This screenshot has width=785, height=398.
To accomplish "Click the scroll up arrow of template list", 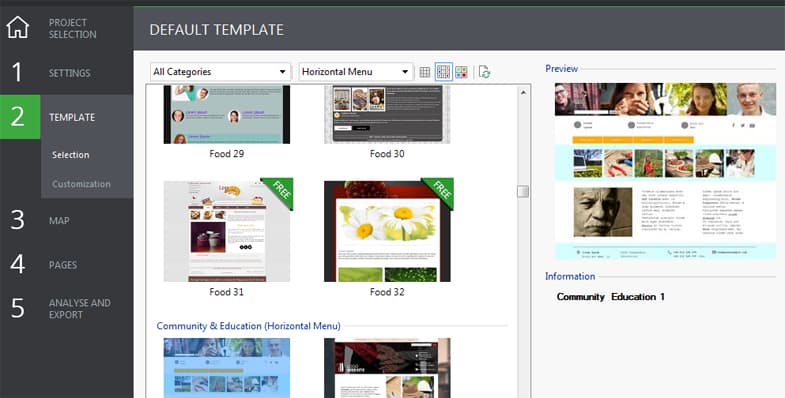I will (523, 93).
